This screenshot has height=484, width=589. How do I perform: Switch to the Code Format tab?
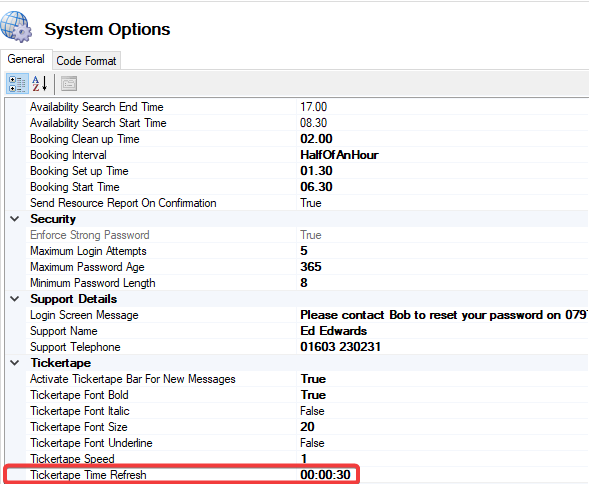(x=86, y=61)
